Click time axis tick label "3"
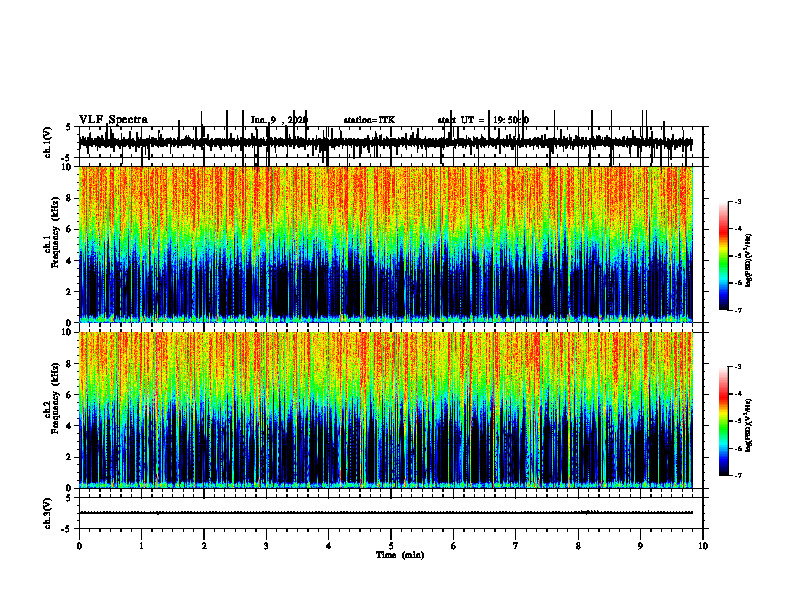 point(266,546)
